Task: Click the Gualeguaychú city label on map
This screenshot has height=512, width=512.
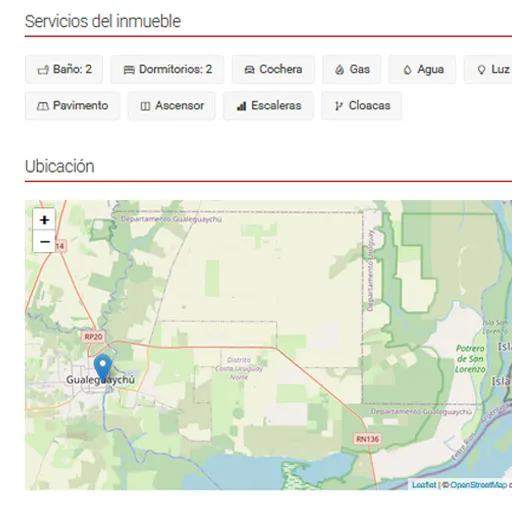Action: (x=101, y=380)
